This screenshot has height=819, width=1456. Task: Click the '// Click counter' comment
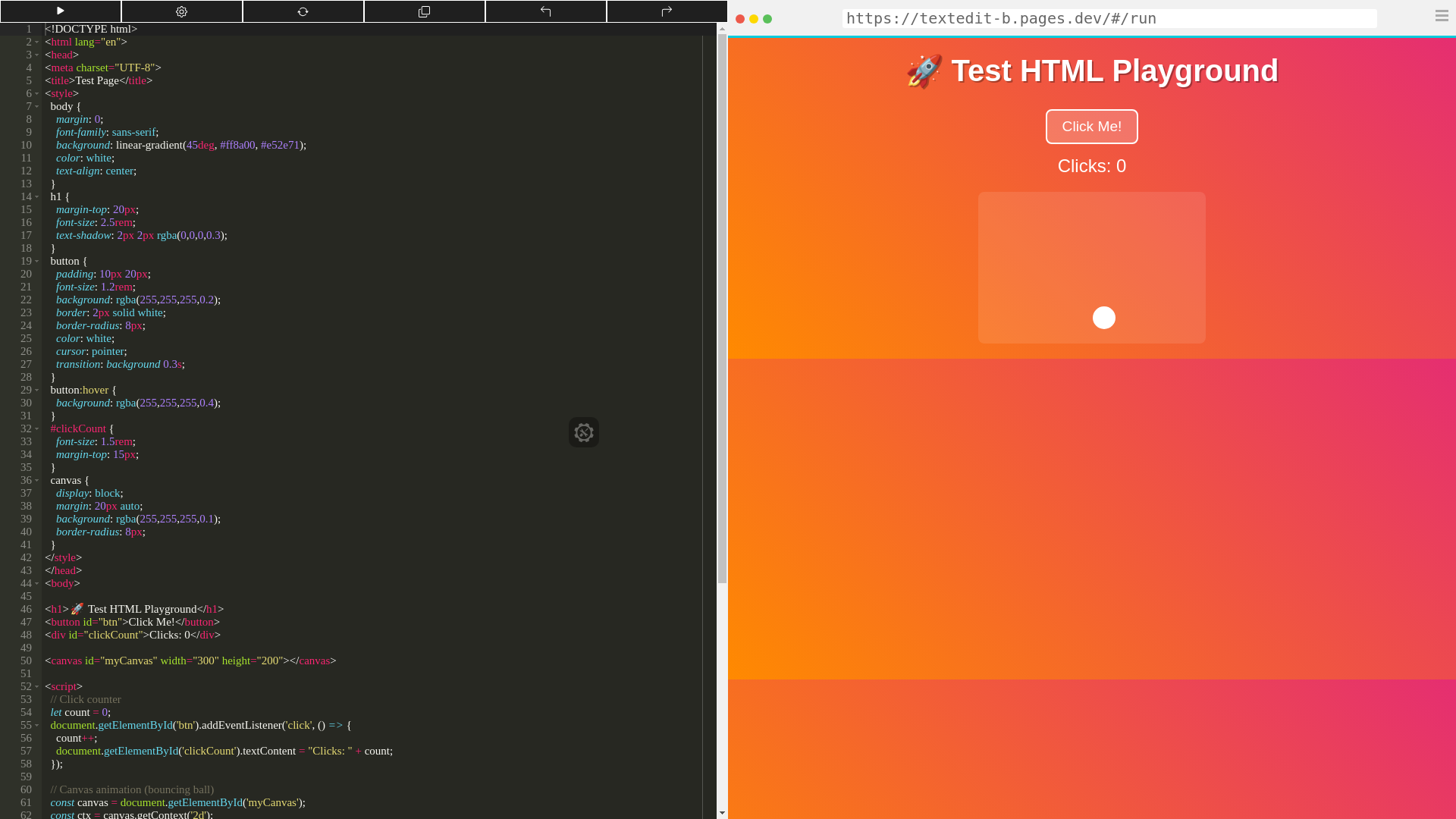click(x=86, y=699)
